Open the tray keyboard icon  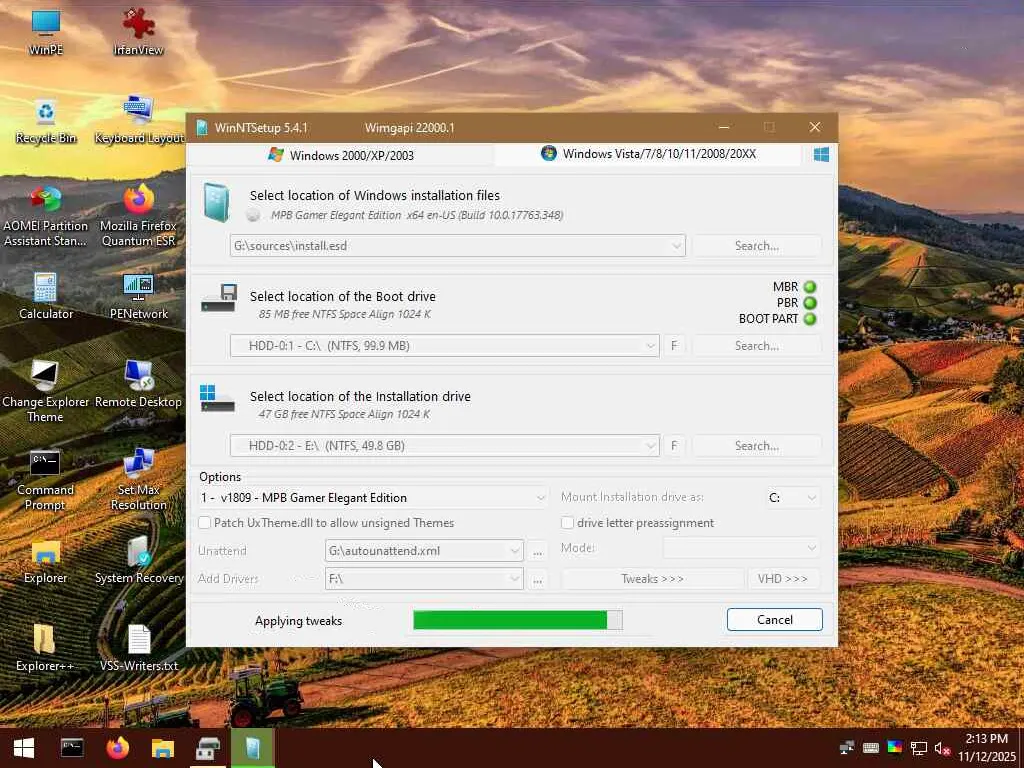click(x=871, y=748)
